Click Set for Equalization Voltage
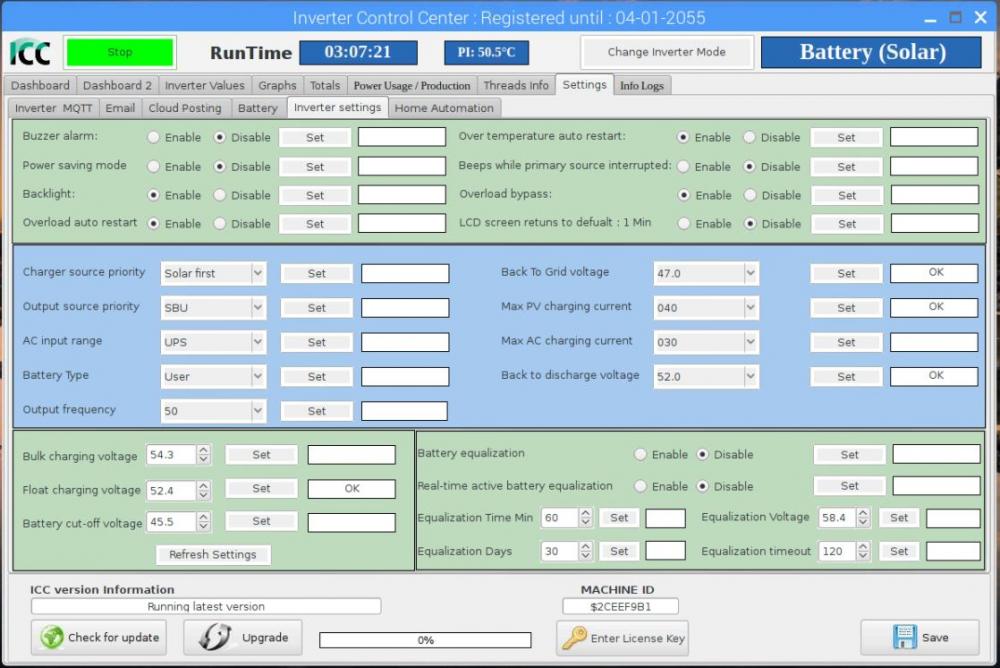 point(899,517)
